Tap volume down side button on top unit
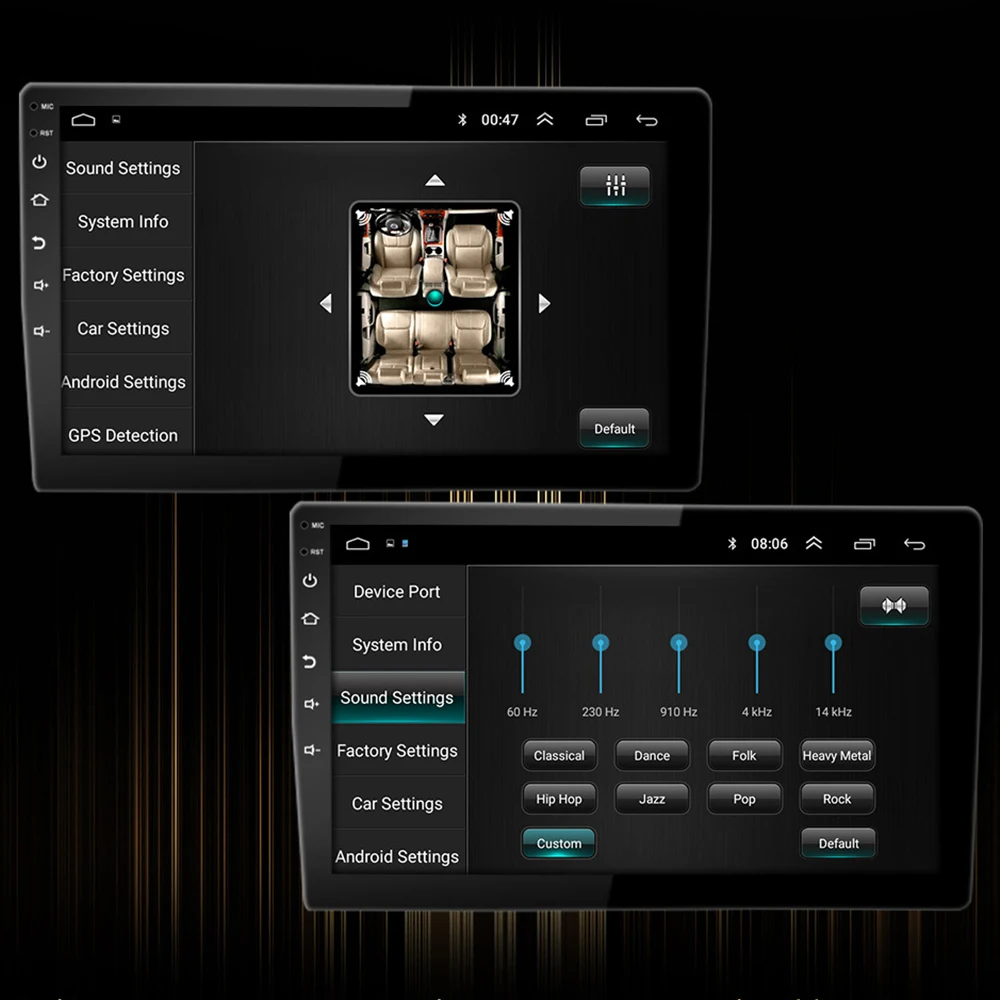The height and width of the screenshot is (1000, 1000). (41, 331)
